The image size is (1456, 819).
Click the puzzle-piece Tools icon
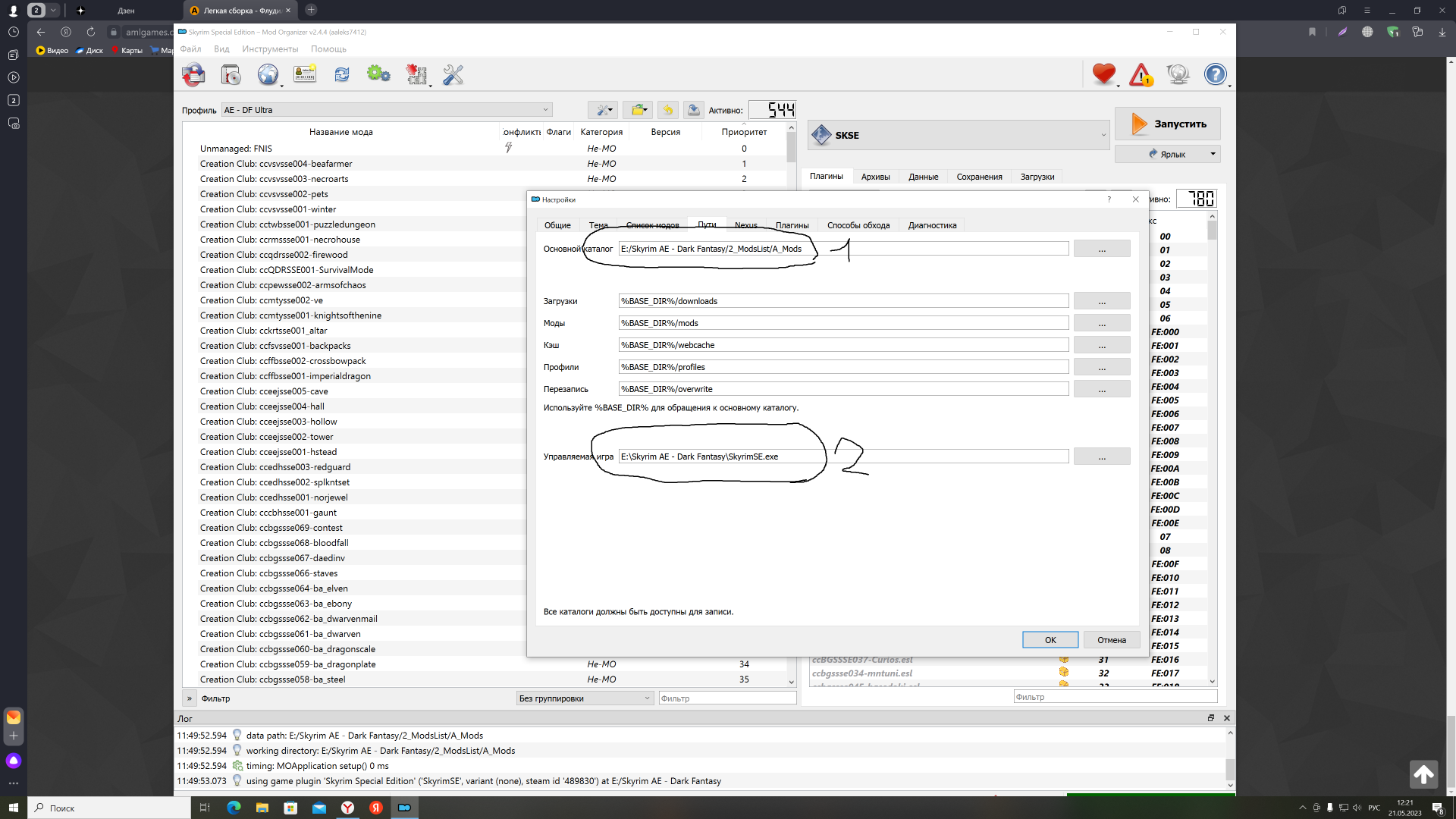click(416, 74)
